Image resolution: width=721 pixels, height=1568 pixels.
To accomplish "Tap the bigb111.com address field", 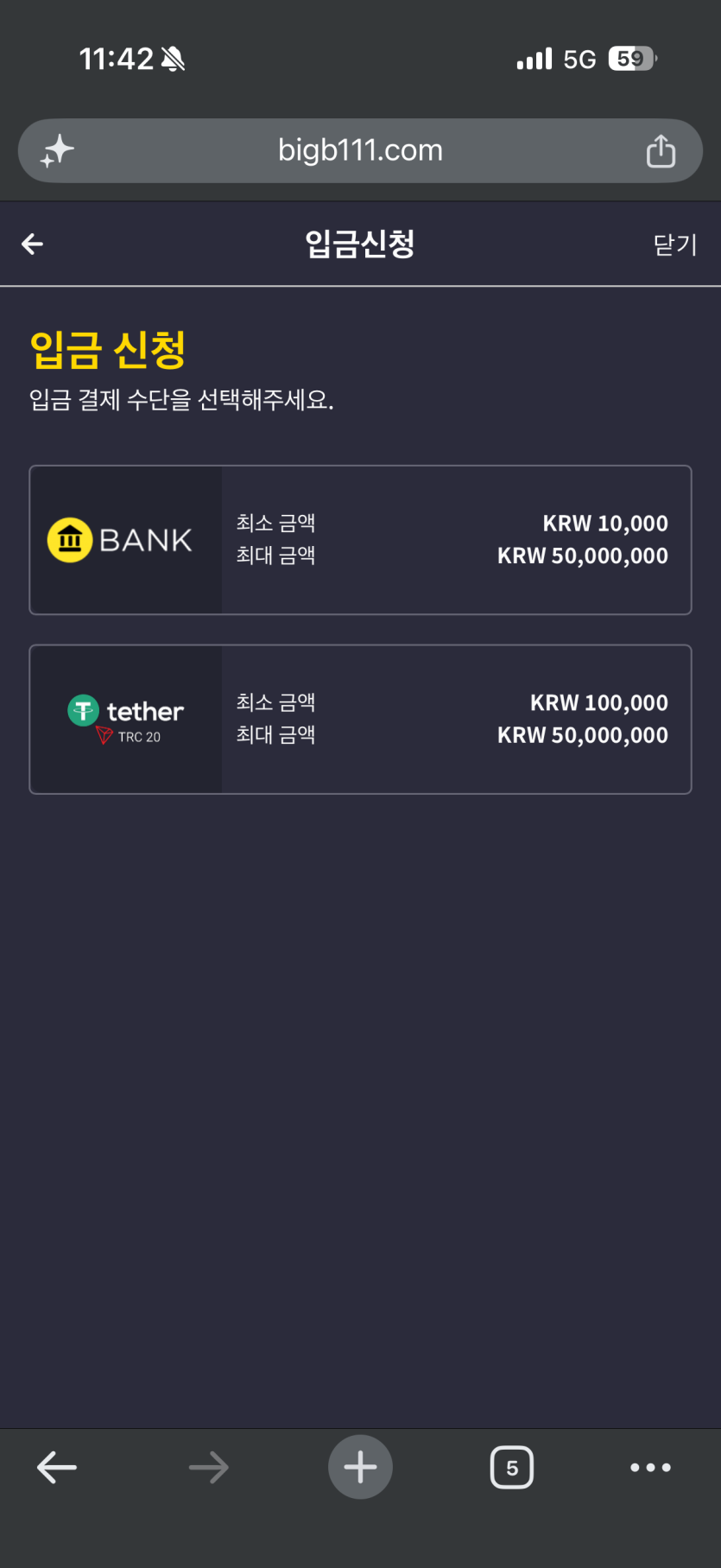I will tap(360, 150).
